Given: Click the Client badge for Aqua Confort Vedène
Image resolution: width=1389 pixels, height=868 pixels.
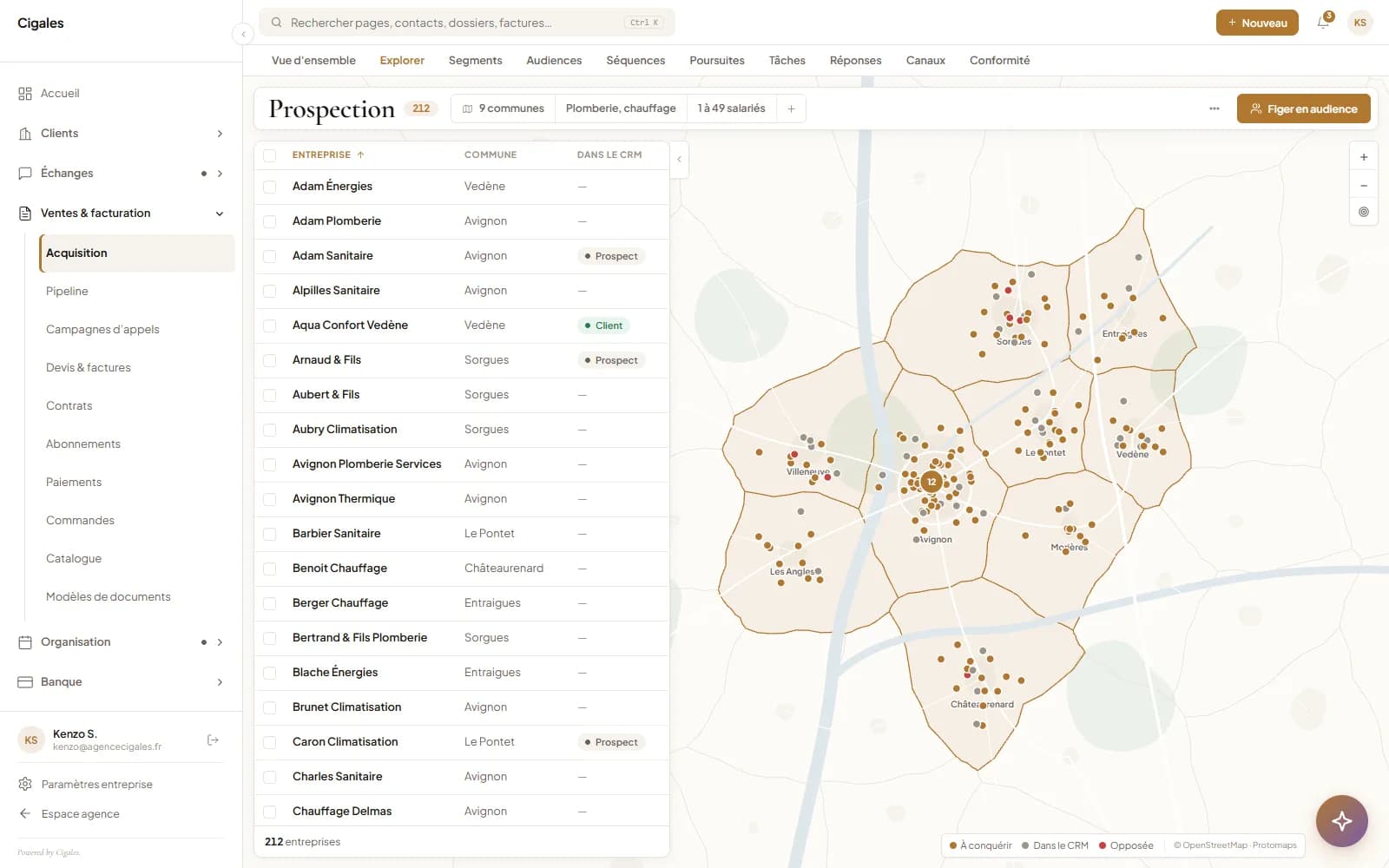Looking at the screenshot, I should (603, 325).
